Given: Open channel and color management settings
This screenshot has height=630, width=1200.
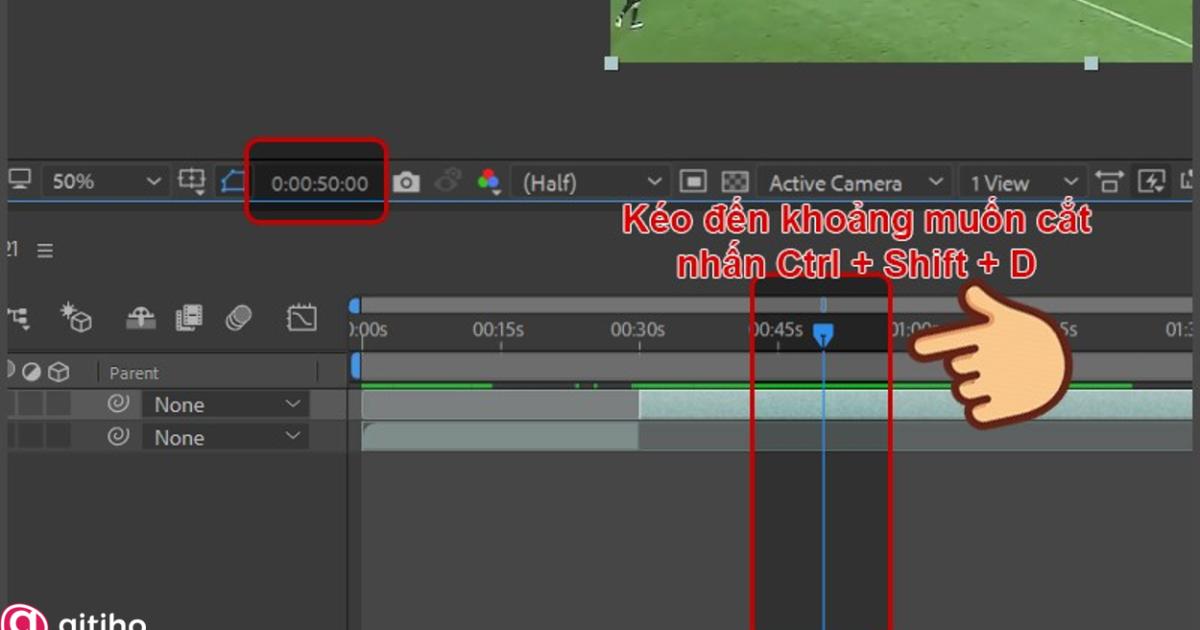Looking at the screenshot, I should click(x=487, y=181).
